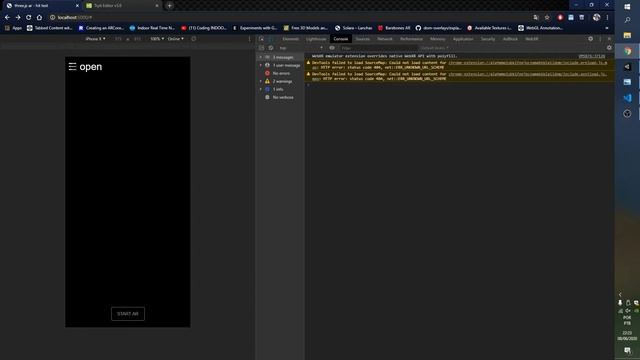The image size is (640, 360).
Task: Open the Apps bookmark shortcut
Action: [x=13, y=28]
